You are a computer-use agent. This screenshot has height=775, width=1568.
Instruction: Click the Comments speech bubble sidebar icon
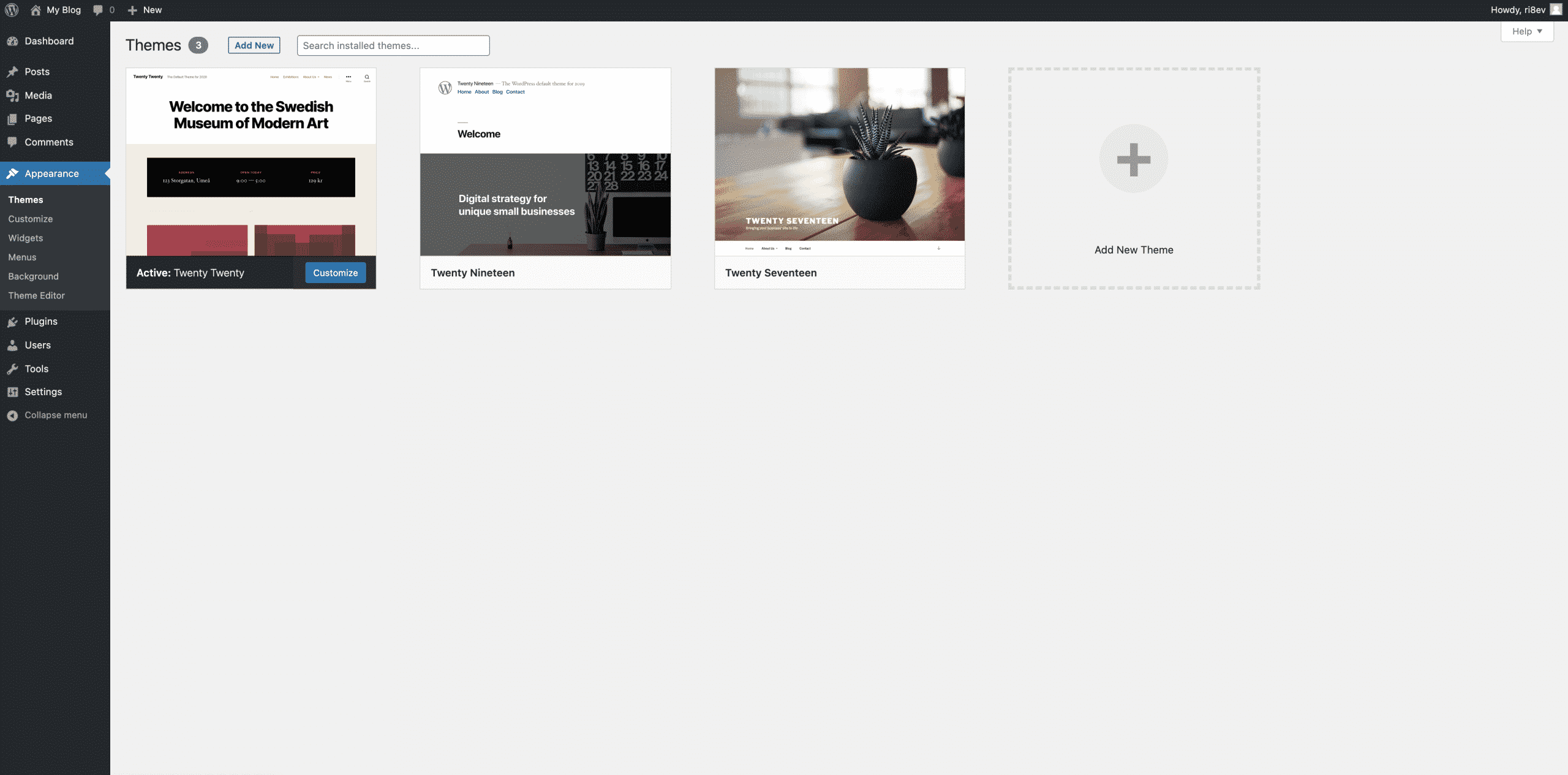pos(12,142)
